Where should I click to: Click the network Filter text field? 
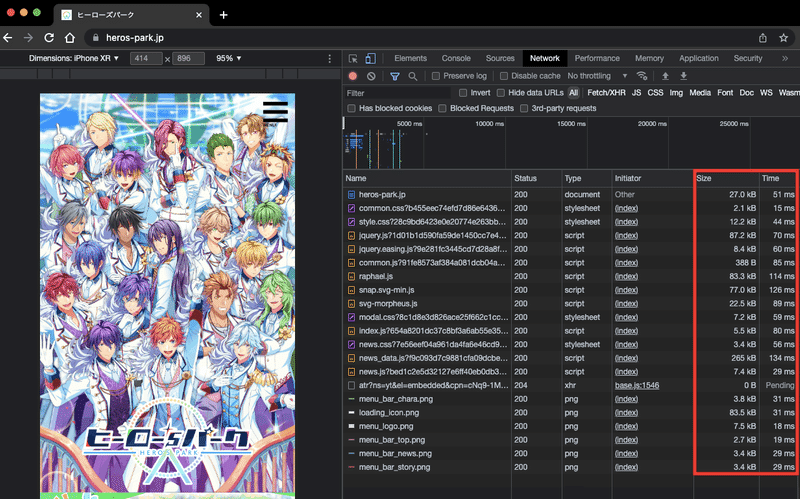397,93
